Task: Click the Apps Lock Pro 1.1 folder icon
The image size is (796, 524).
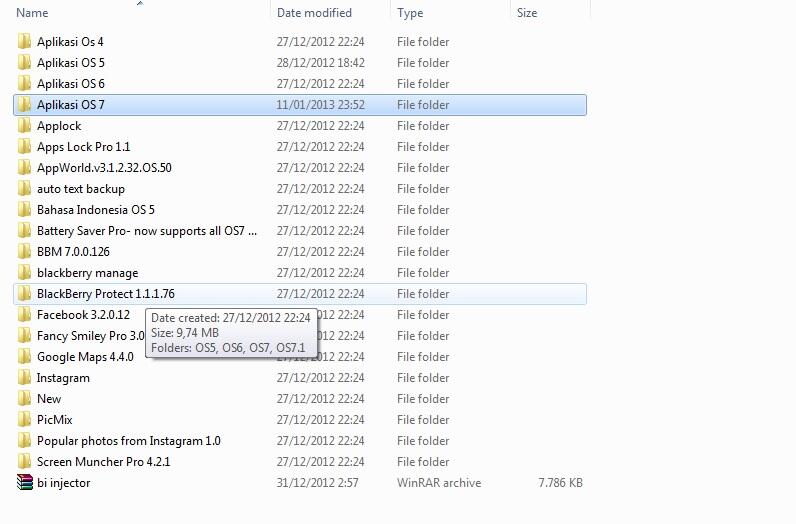Action: point(24,147)
